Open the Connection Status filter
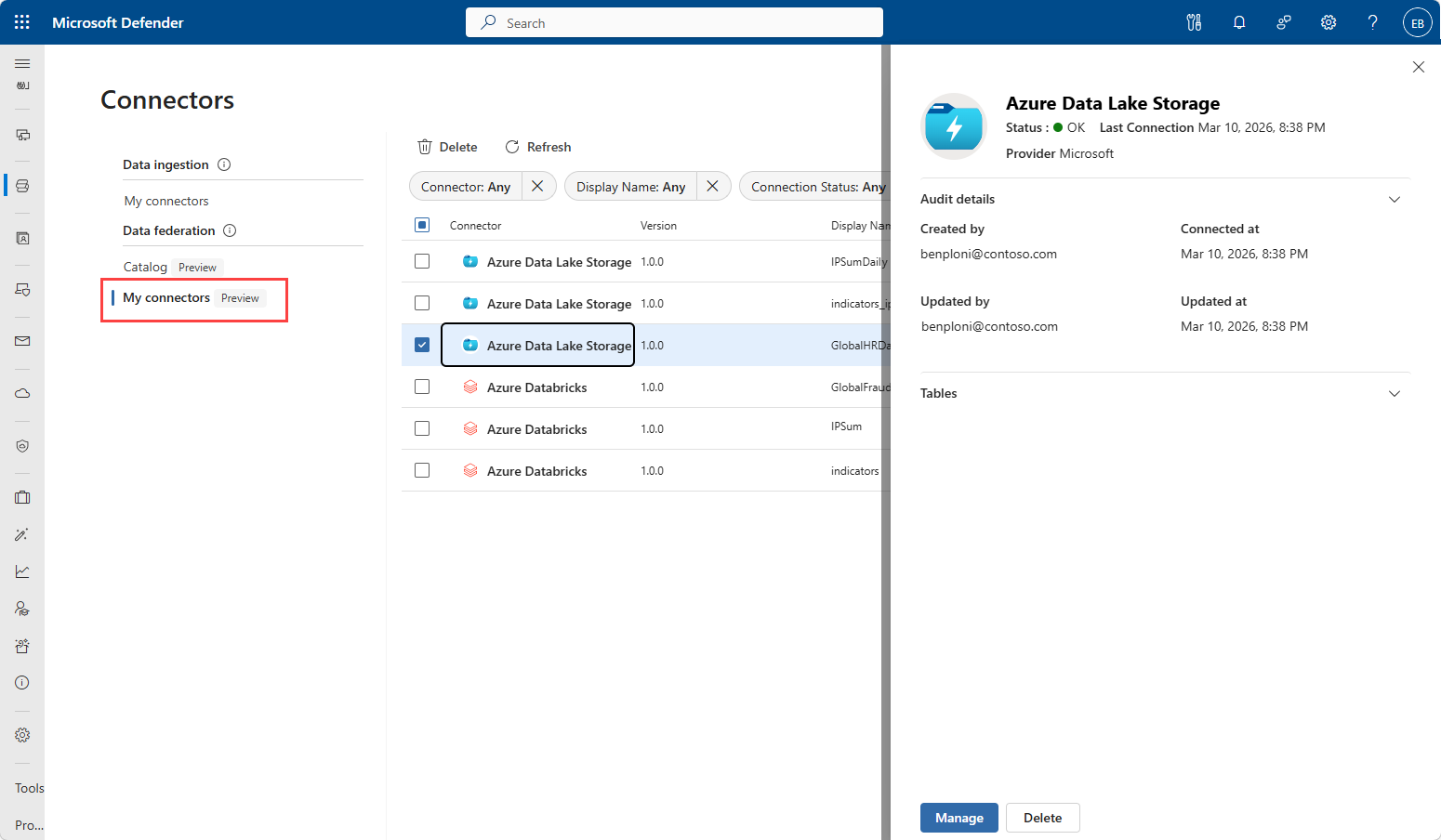Screen dimensions: 1441x840 817,187
